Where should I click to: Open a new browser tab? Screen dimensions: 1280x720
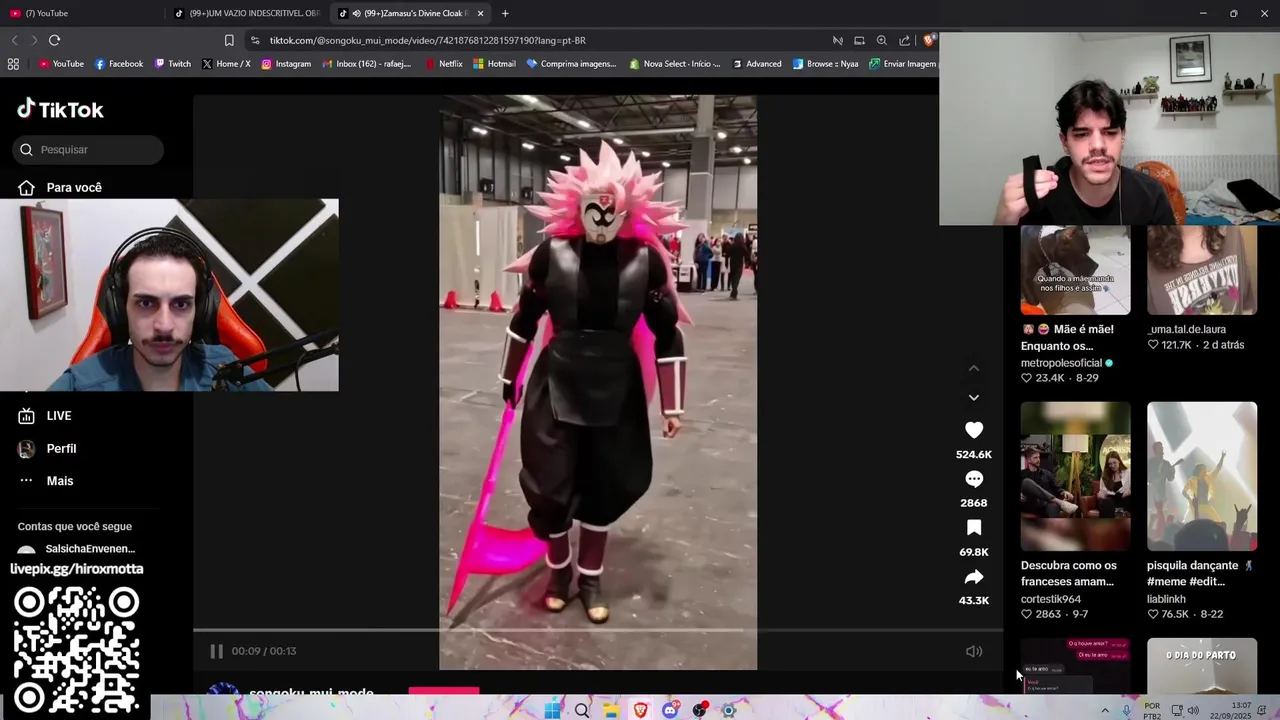pos(505,13)
